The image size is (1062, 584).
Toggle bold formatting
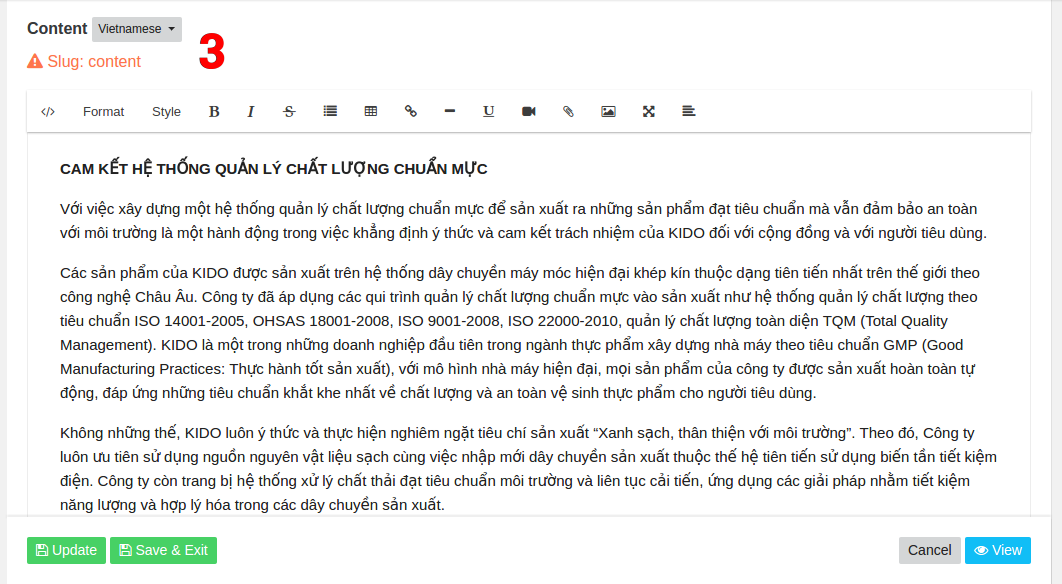[214, 112]
